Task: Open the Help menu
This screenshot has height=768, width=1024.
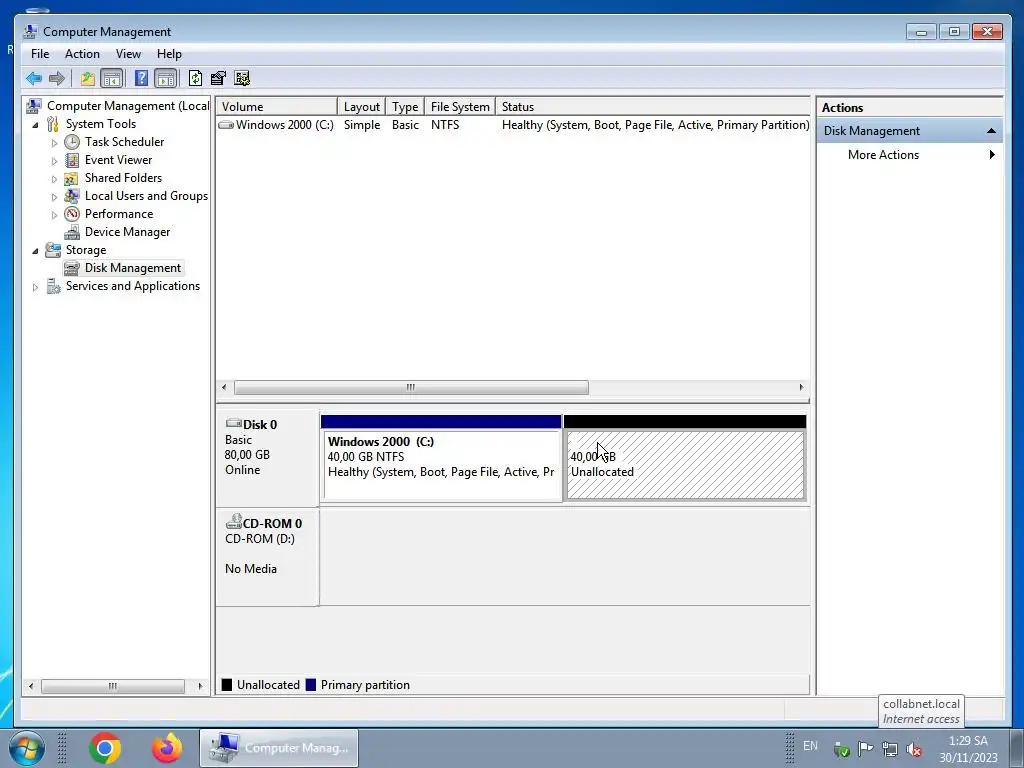Action: click(169, 54)
